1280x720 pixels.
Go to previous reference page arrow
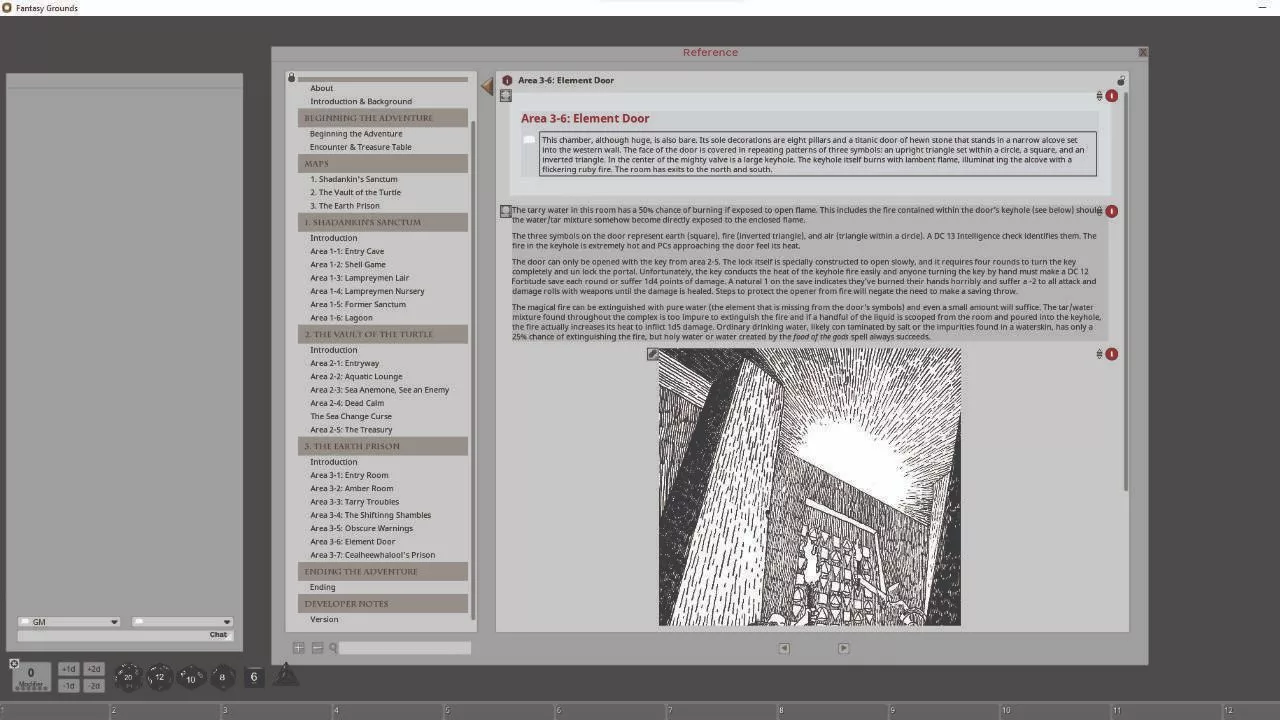[784, 648]
